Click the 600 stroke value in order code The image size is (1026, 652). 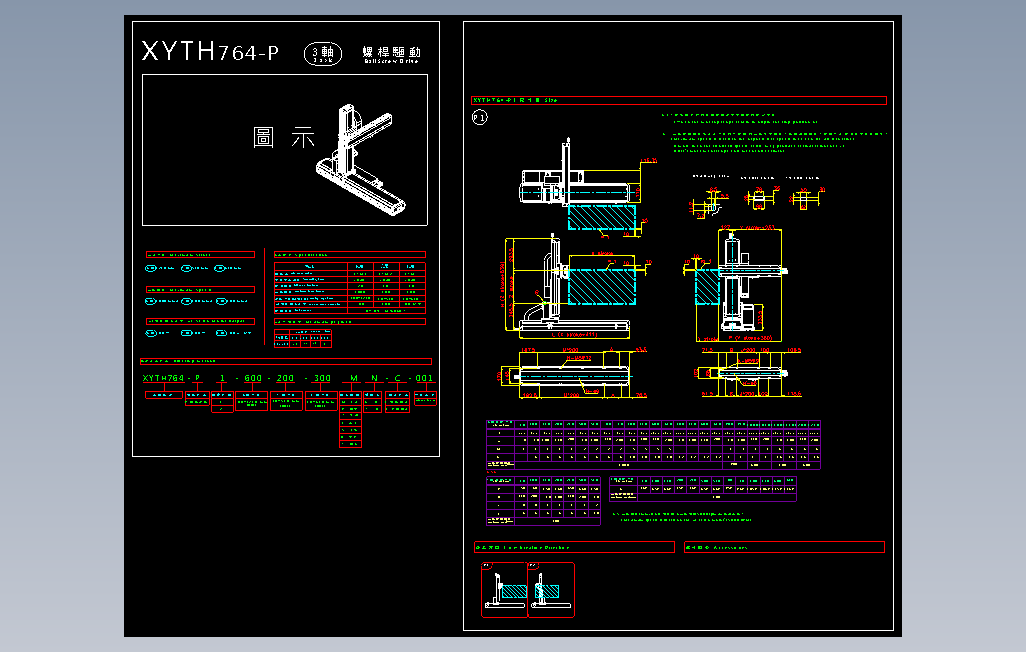coord(253,378)
